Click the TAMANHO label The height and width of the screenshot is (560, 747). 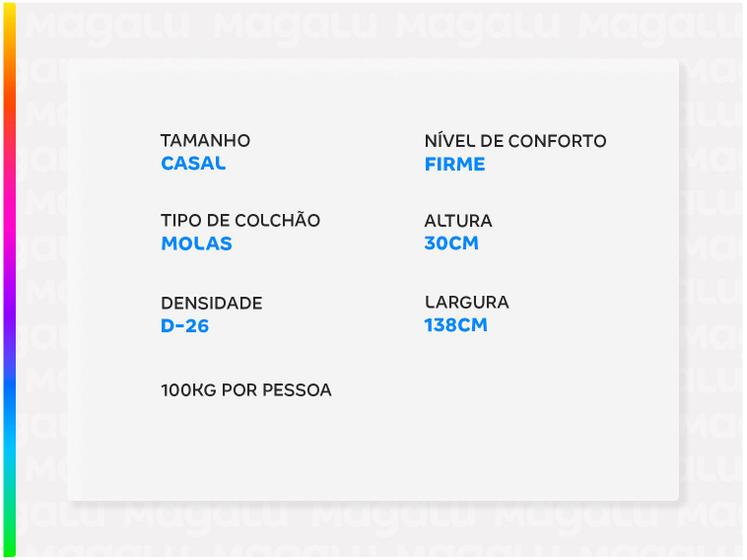click(x=205, y=141)
